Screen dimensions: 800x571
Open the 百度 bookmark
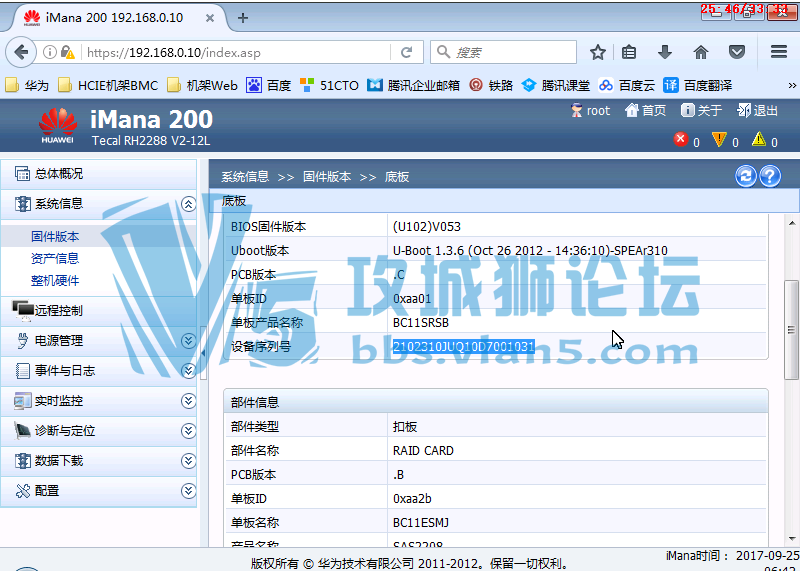[268, 85]
